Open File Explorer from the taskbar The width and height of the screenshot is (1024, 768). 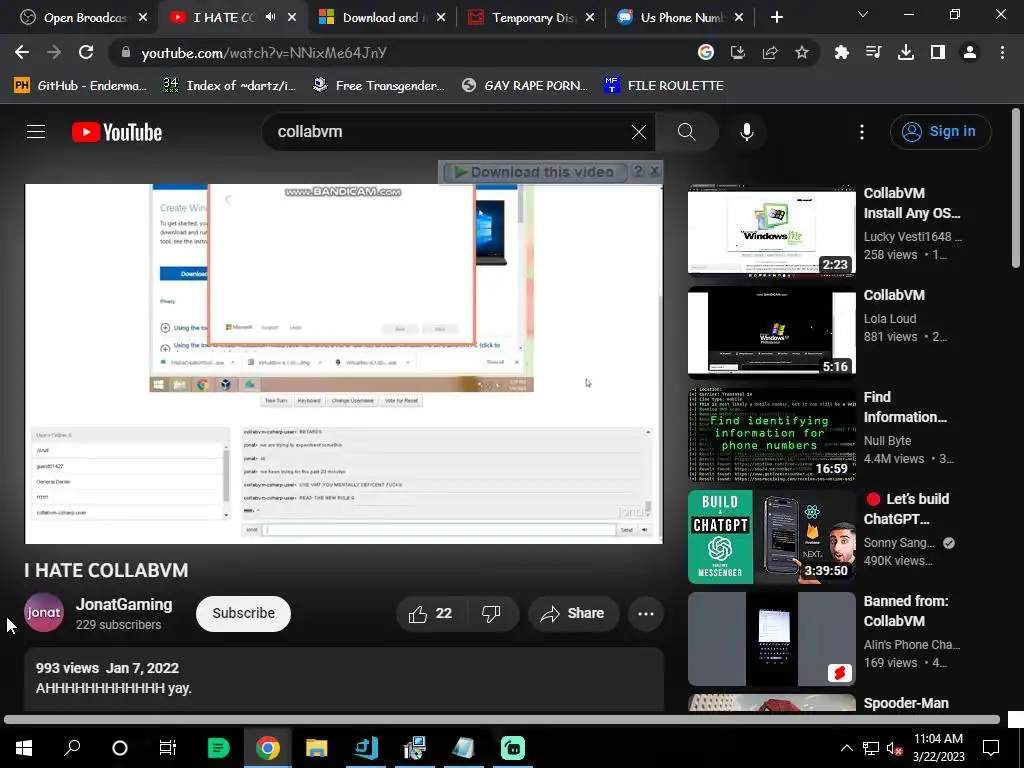[316, 748]
